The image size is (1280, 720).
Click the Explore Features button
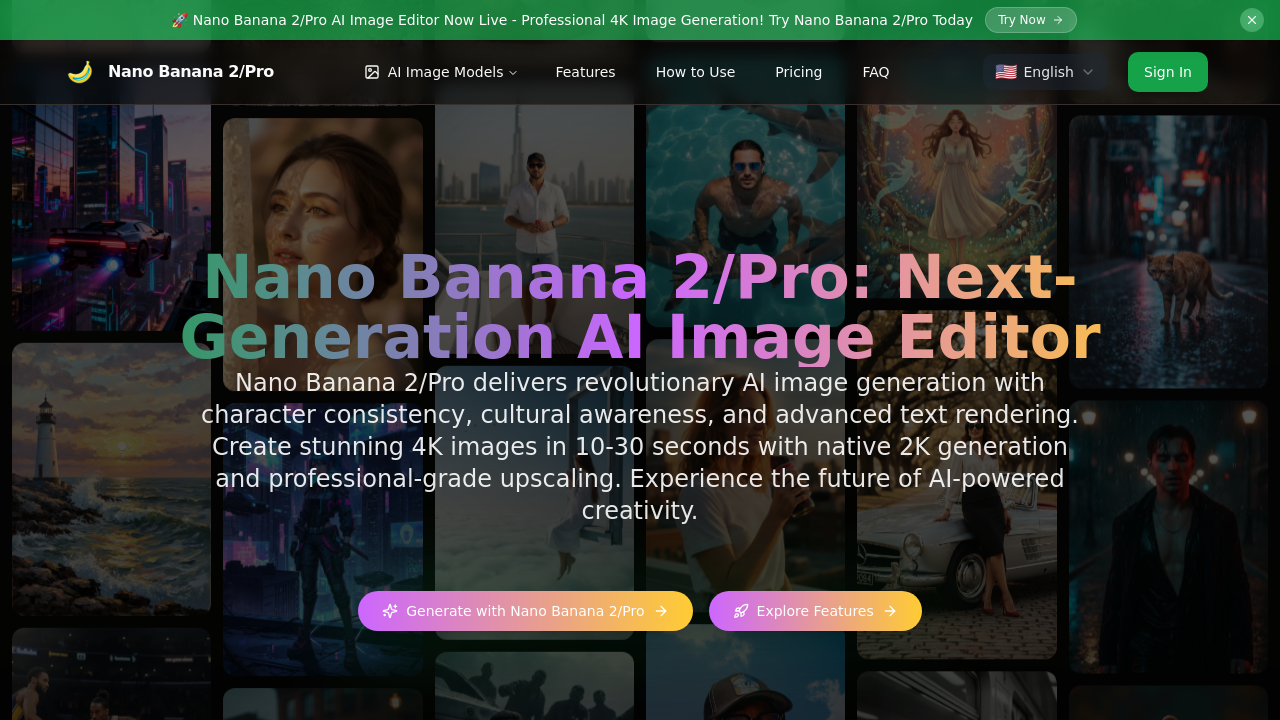point(815,611)
